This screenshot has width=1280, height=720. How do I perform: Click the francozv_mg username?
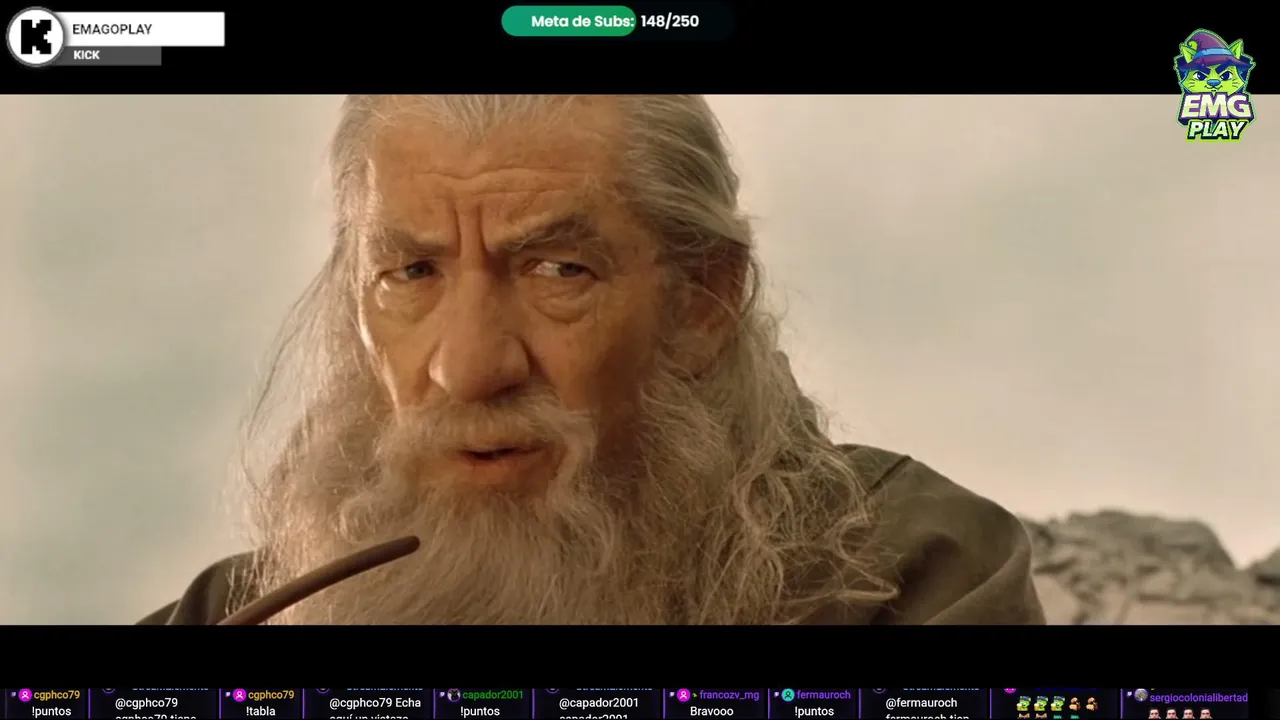729,695
